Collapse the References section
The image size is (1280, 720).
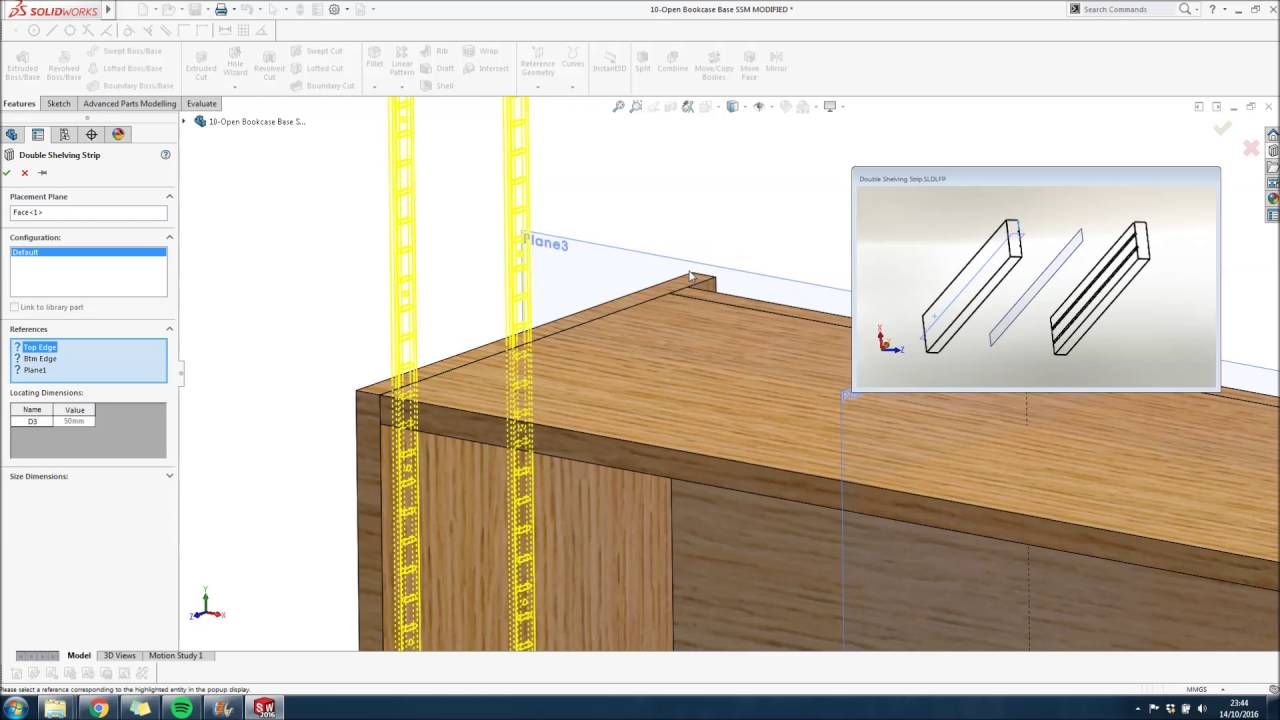coord(169,329)
